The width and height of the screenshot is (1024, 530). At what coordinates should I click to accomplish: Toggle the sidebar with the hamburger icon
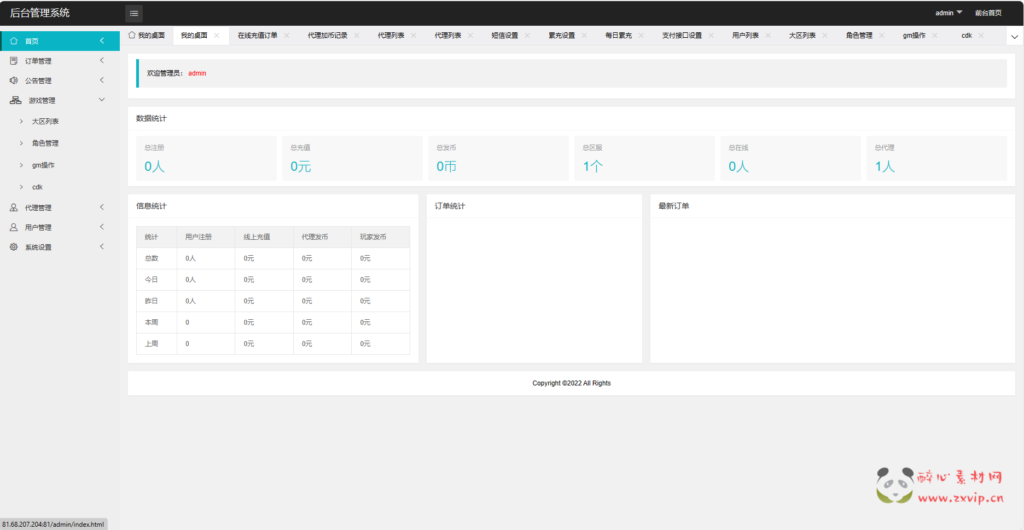coord(134,13)
